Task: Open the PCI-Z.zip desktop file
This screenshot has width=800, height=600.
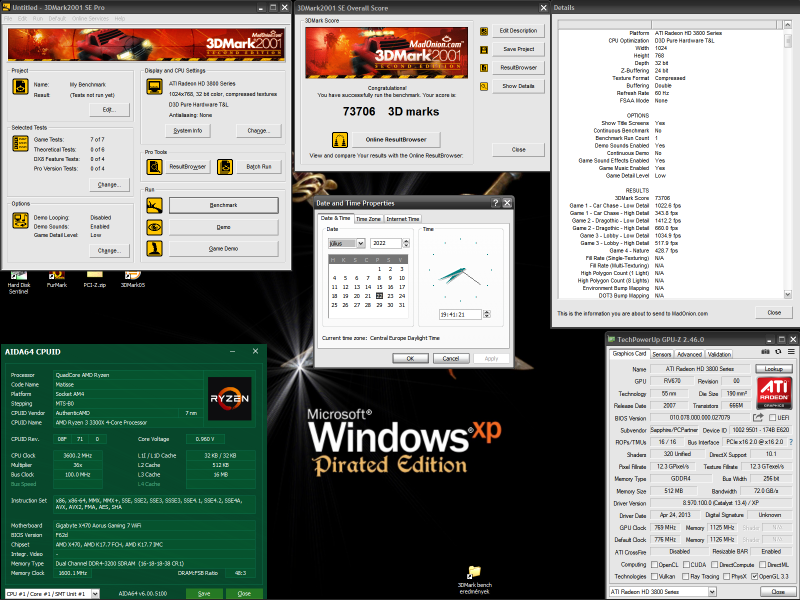Action: click(95, 280)
